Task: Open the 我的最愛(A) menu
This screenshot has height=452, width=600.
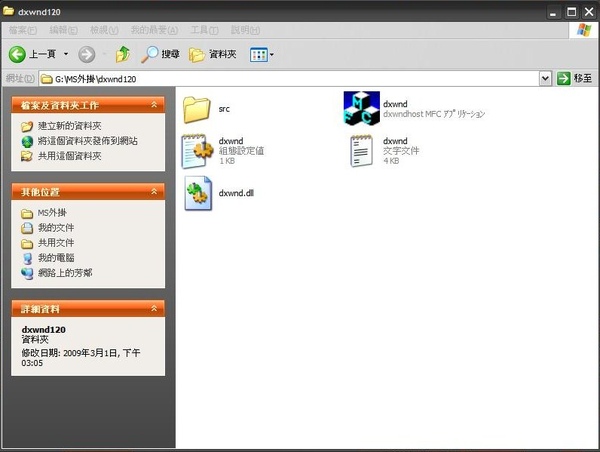Action: [154, 30]
